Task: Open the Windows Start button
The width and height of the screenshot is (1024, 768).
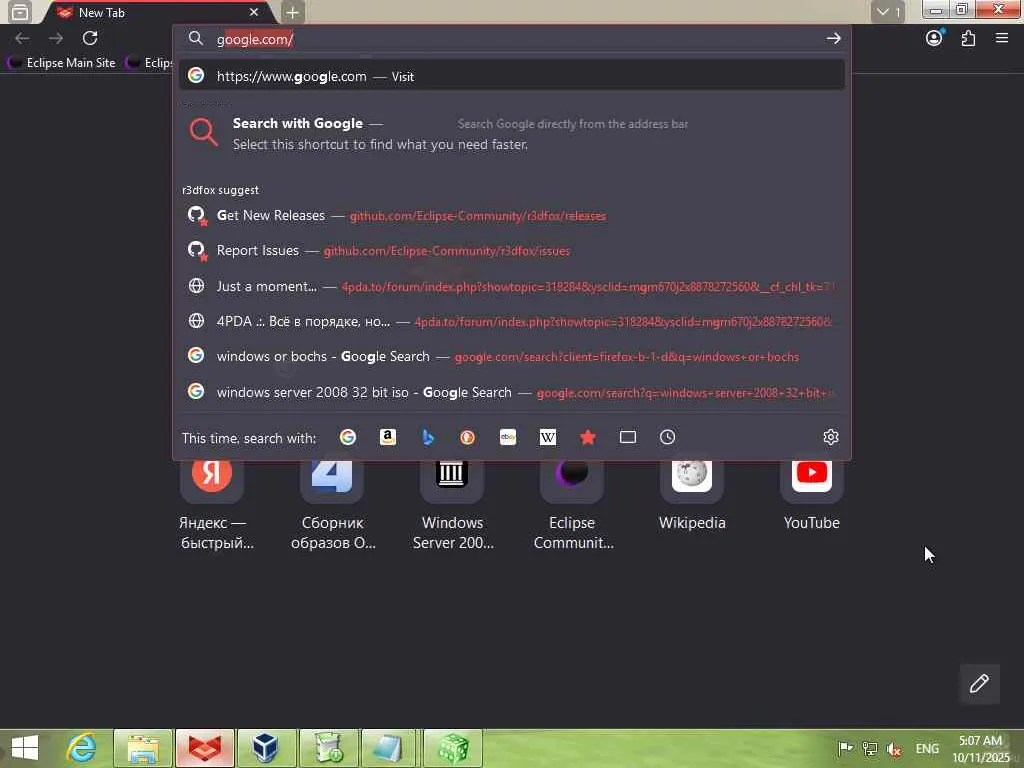Action: click(25, 748)
